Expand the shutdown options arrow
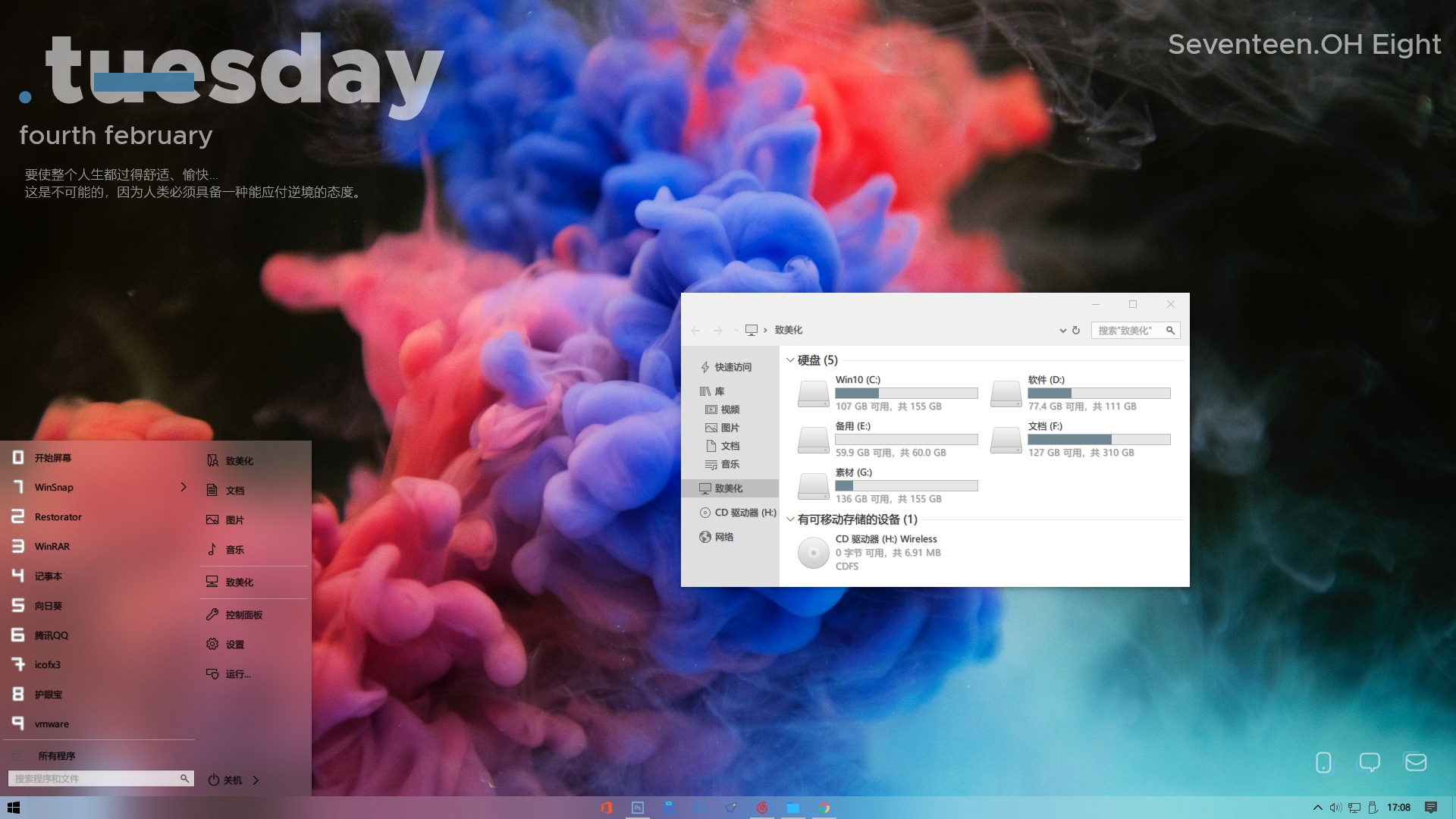This screenshot has height=819, width=1456. [x=256, y=780]
